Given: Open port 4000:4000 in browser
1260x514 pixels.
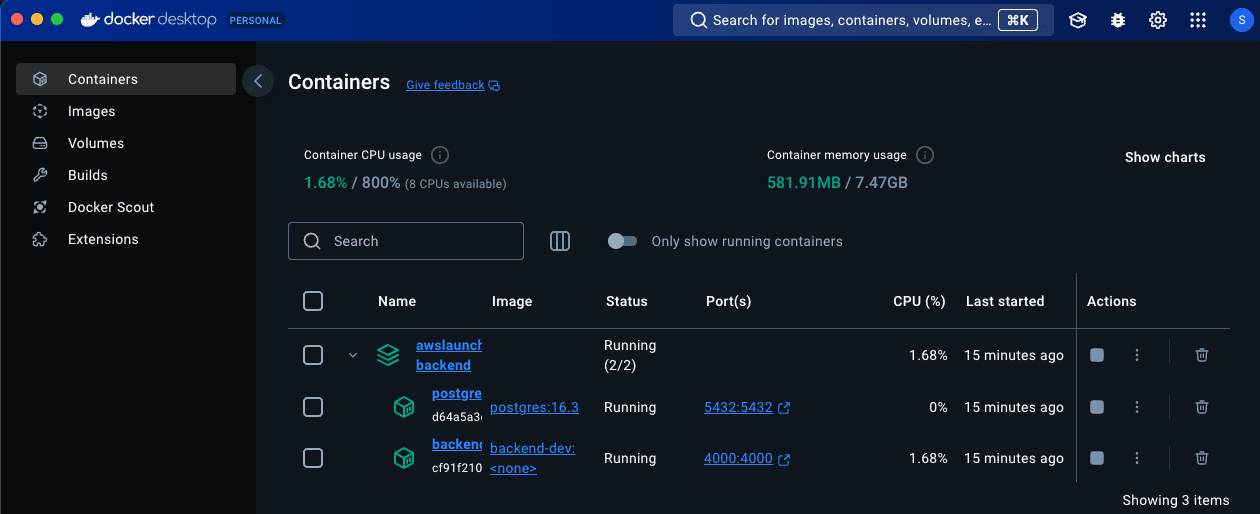Looking at the screenshot, I should (x=747, y=458).
